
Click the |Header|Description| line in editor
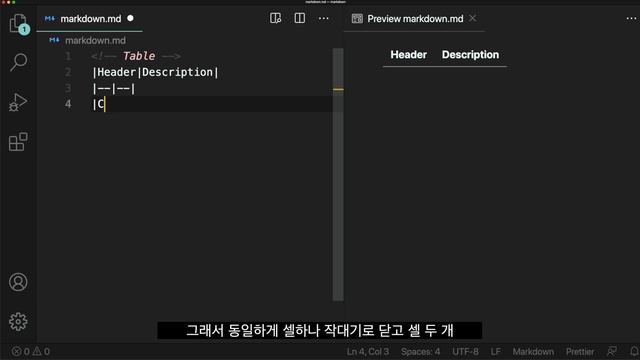(x=156, y=72)
